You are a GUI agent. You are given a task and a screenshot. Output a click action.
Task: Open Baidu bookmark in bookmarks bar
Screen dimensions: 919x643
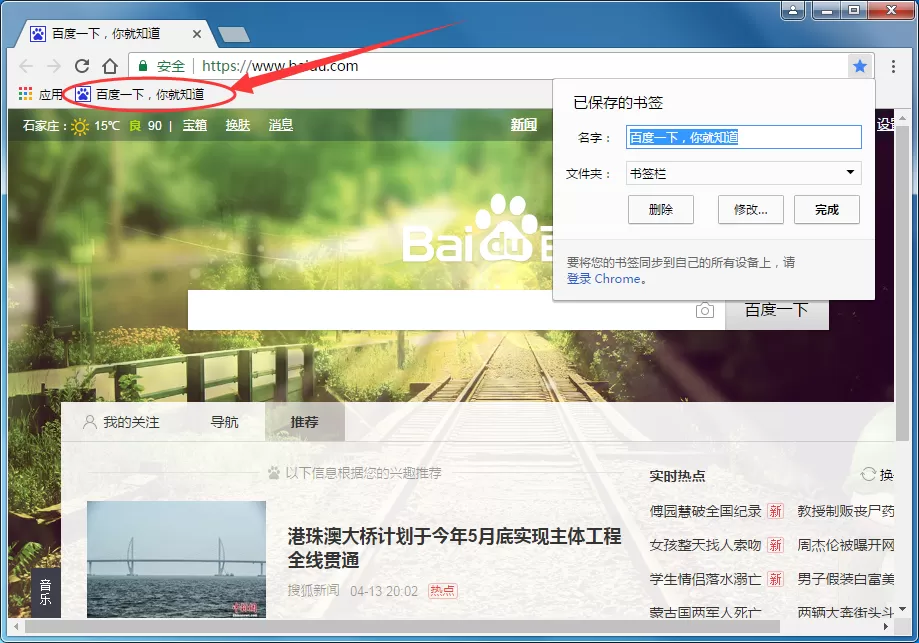tap(140, 94)
